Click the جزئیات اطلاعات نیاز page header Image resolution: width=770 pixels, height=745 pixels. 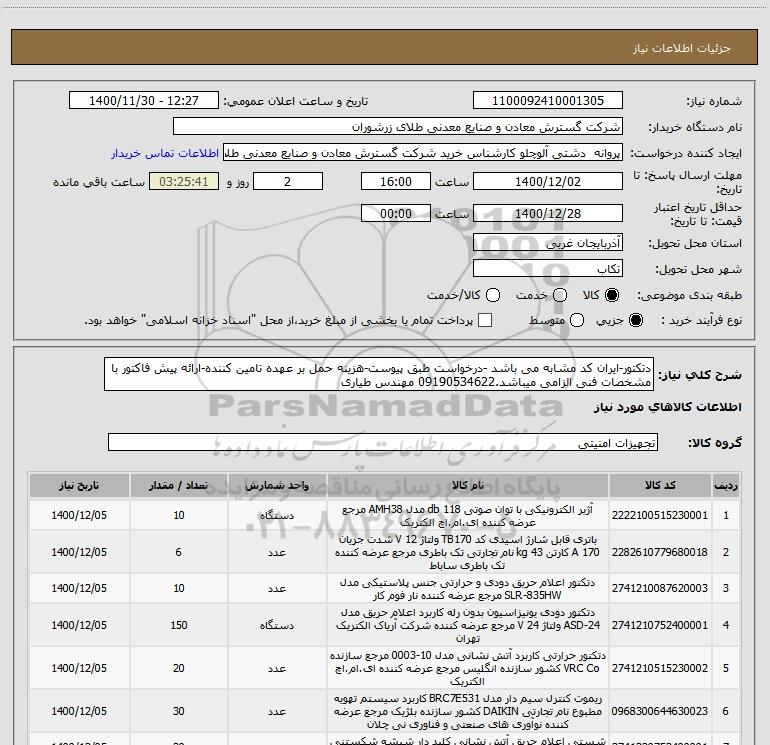pos(682,48)
